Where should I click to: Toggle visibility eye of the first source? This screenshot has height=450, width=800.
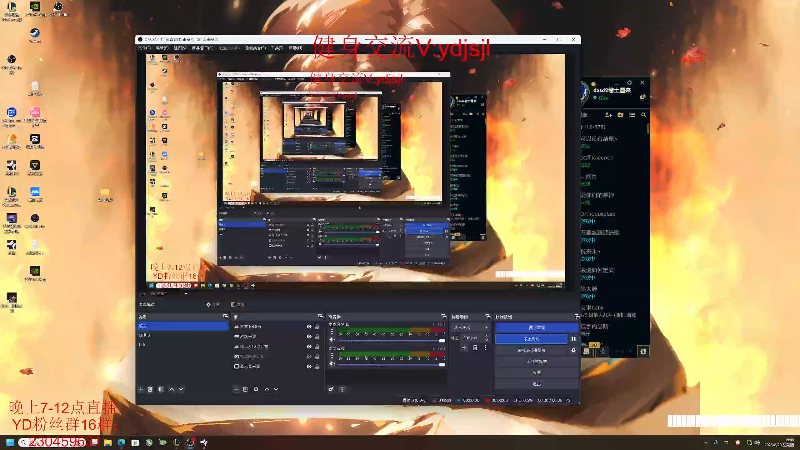click(309, 327)
